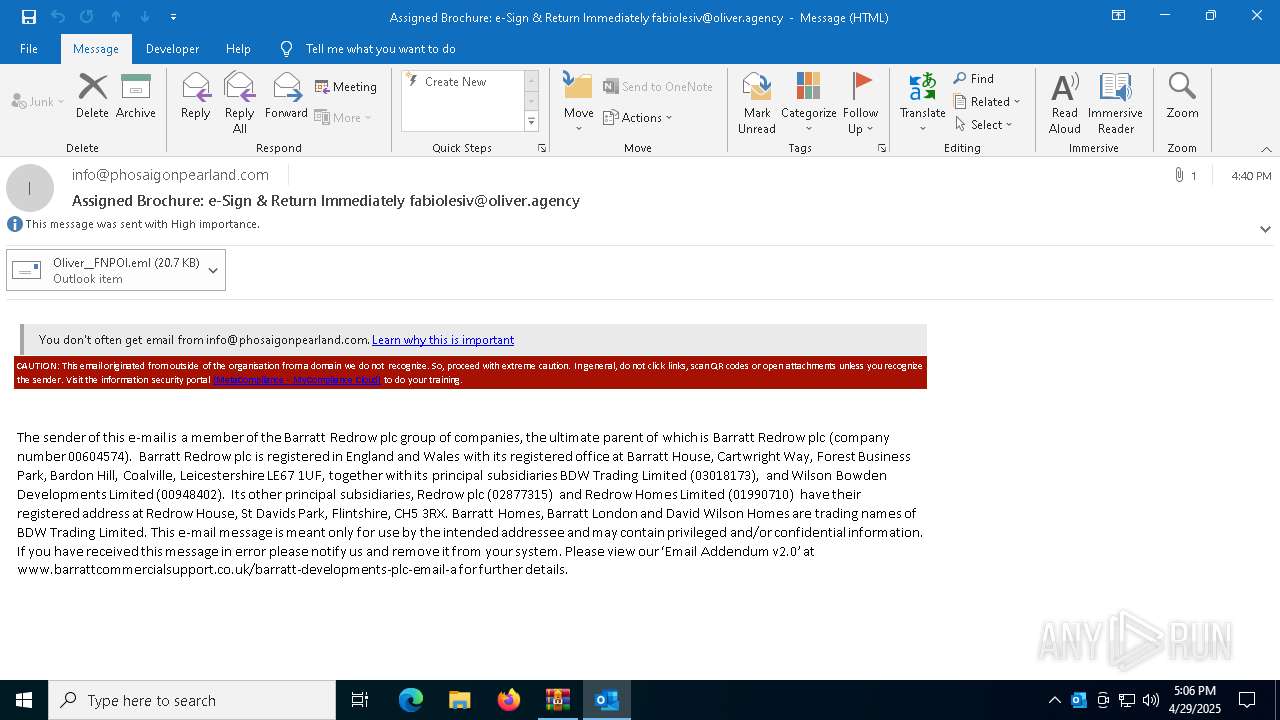
Task: Open the File tab
Action: click(29, 49)
